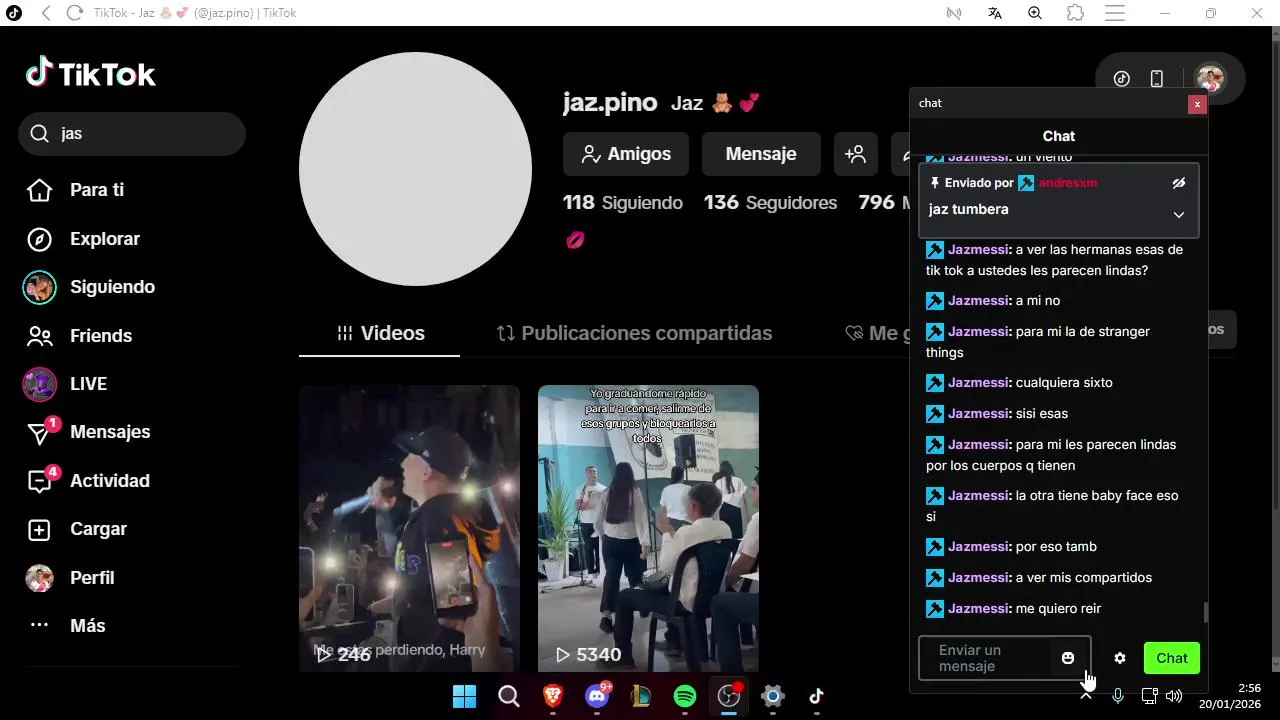This screenshot has height=720, width=1280.
Task: Open the Cargar upload page
Action: [76, 529]
